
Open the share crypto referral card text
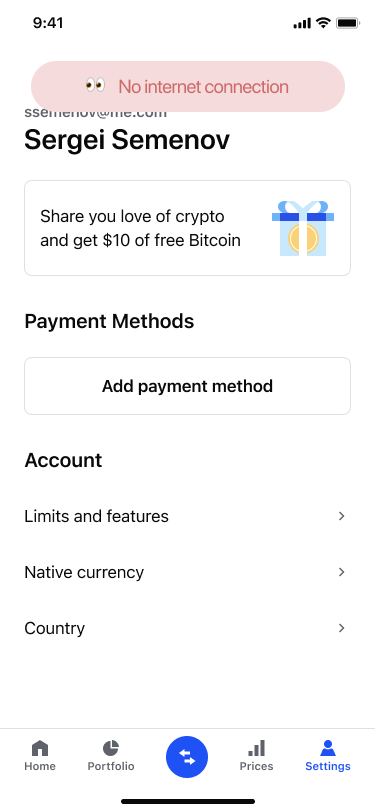[140, 228]
